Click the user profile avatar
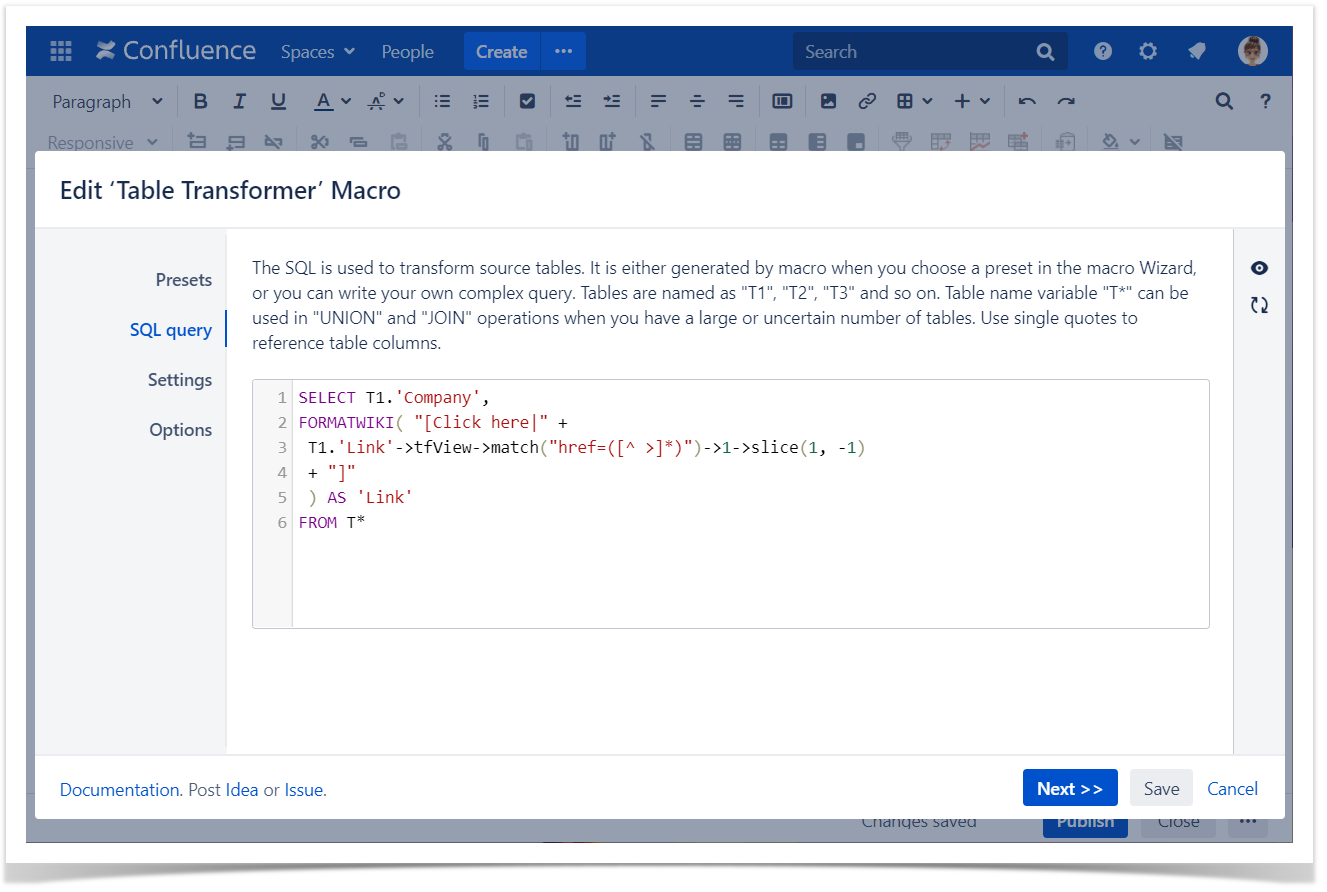 (1252, 52)
